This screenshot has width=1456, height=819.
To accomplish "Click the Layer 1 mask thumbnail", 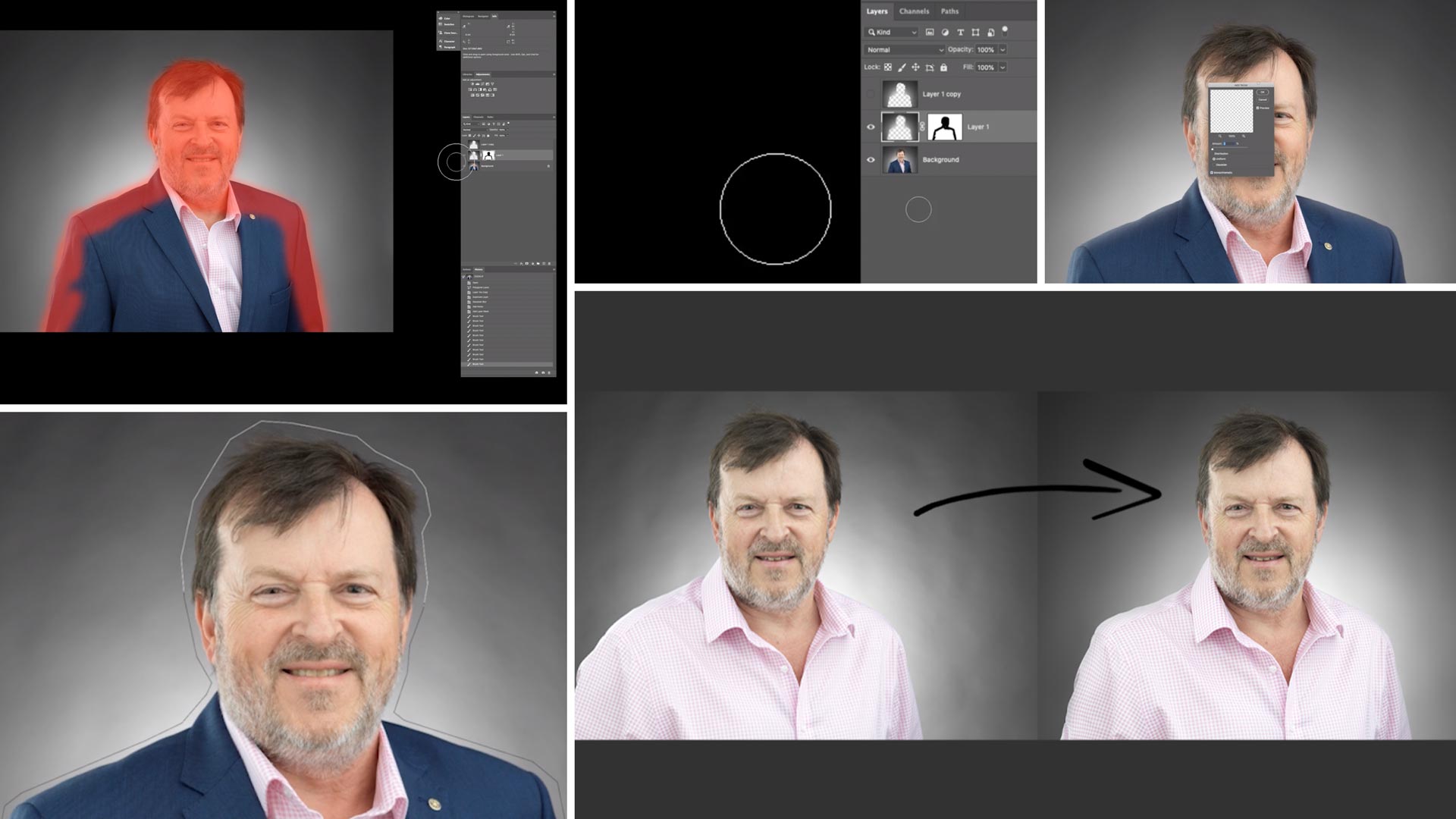I will pyautogui.click(x=945, y=127).
